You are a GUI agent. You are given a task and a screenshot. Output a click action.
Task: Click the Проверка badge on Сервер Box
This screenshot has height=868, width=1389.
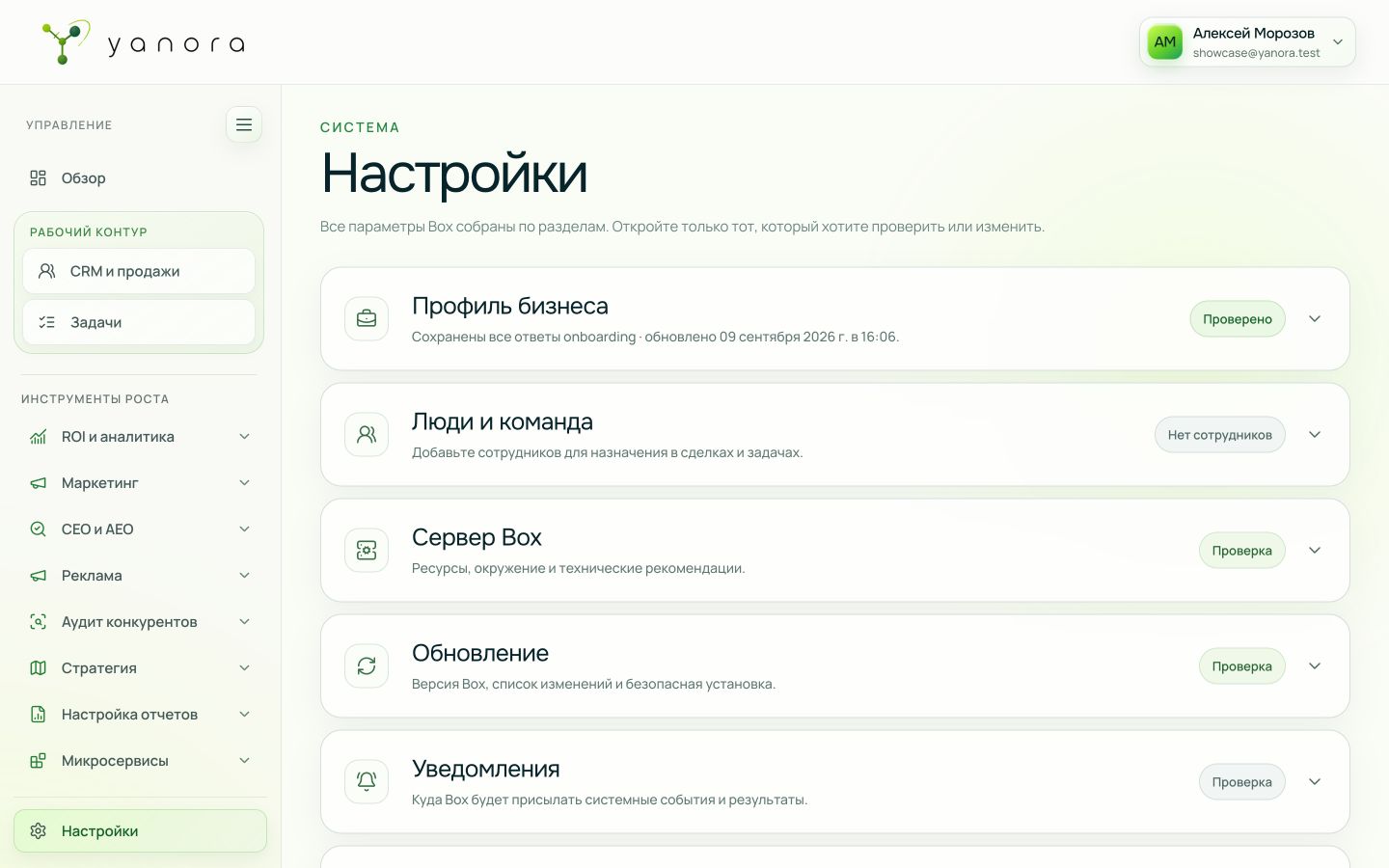tap(1242, 551)
